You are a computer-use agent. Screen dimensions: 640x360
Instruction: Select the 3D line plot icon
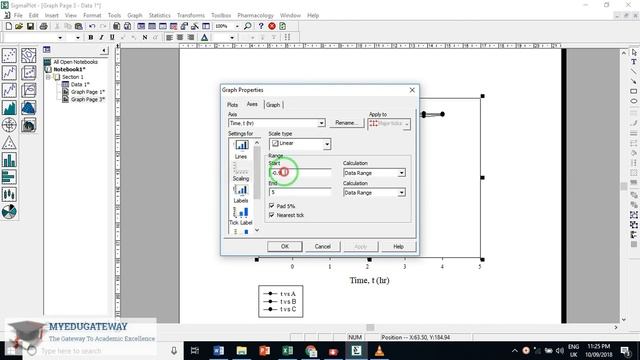point(29,90)
